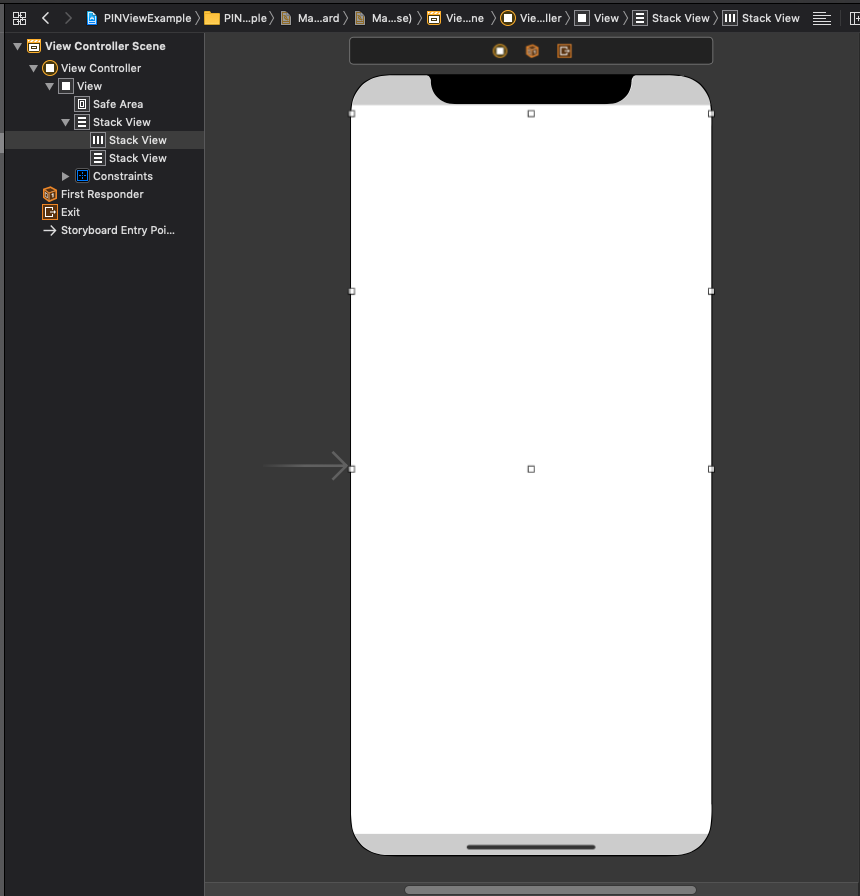860x896 pixels.
Task: Click the View Controller Scene icon
Action: [x=34, y=46]
